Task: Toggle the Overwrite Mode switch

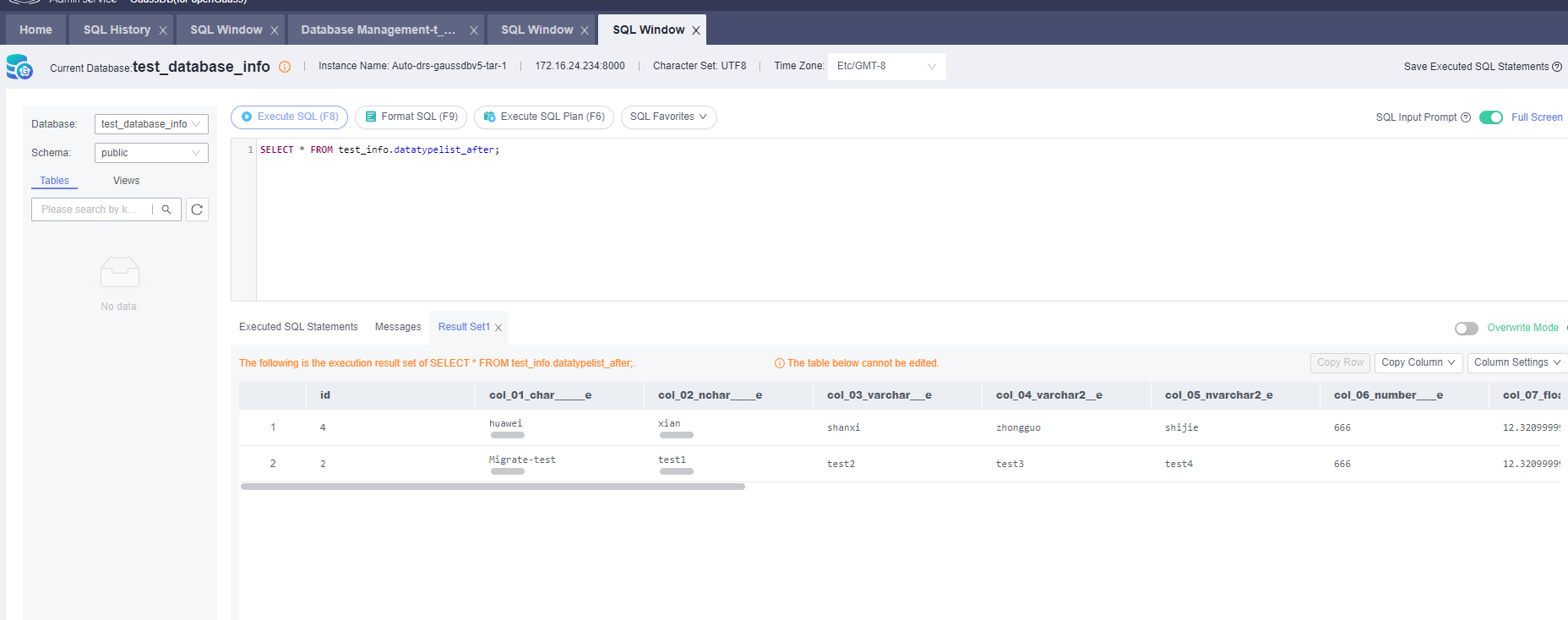Action: [1467, 328]
